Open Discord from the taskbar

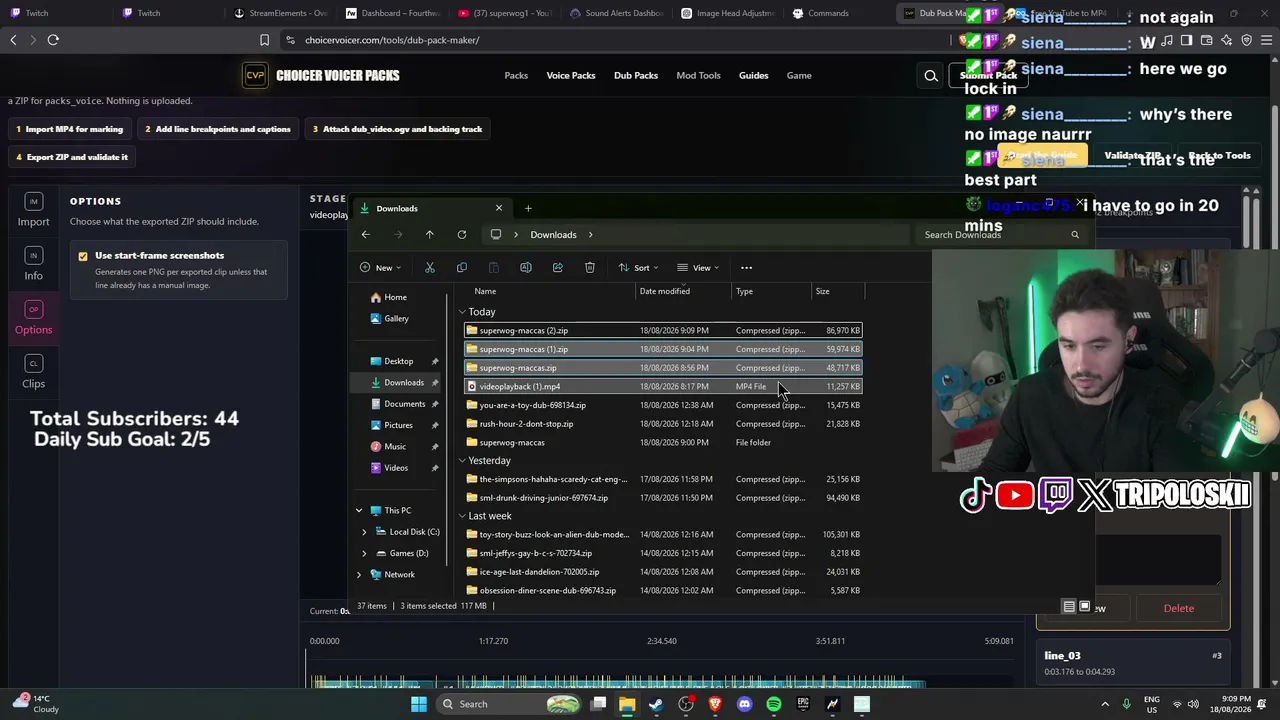744,704
